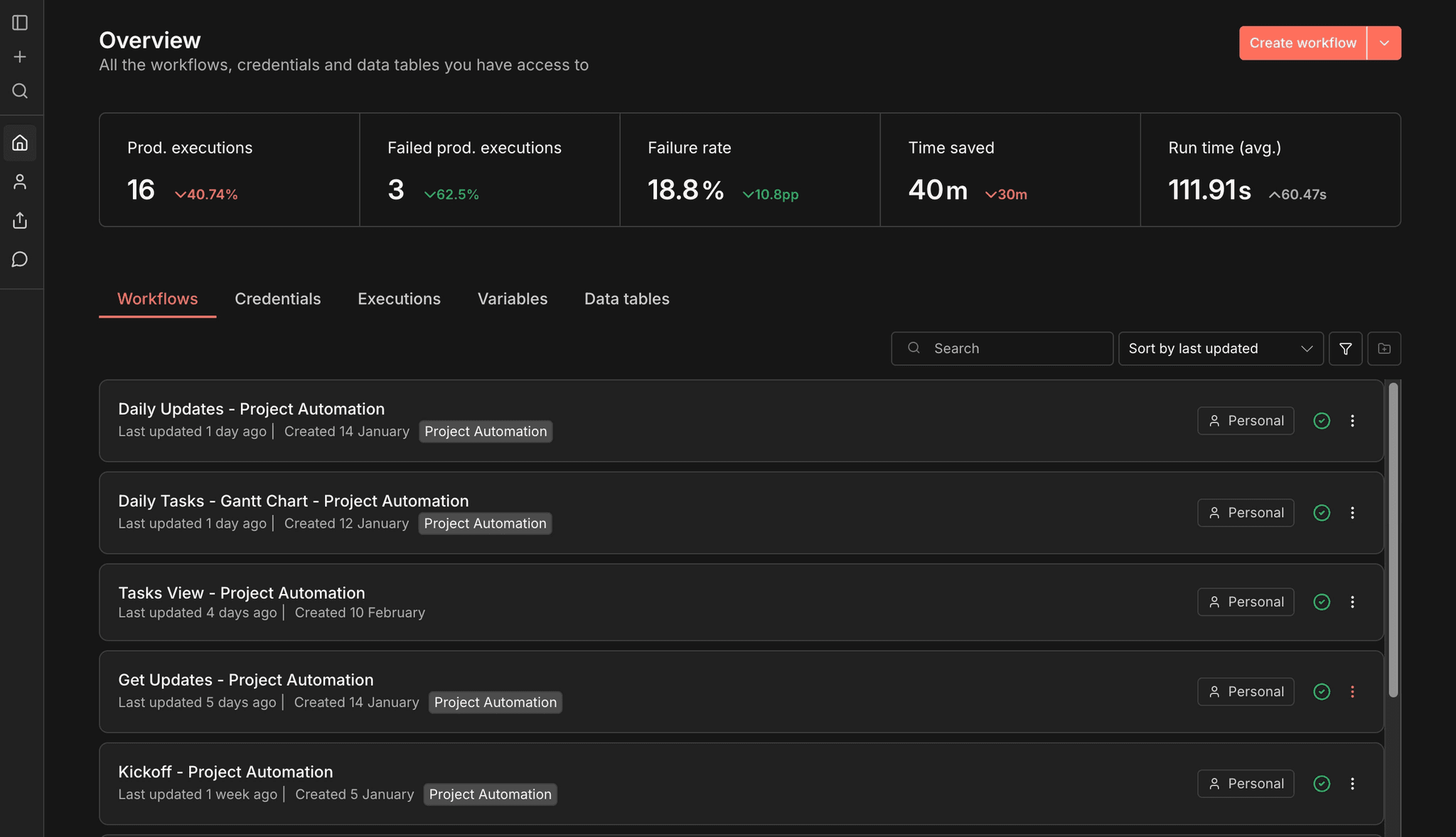Toggle active status of Tasks View workflow
The image size is (1456, 837).
pyautogui.click(x=1322, y=602)
